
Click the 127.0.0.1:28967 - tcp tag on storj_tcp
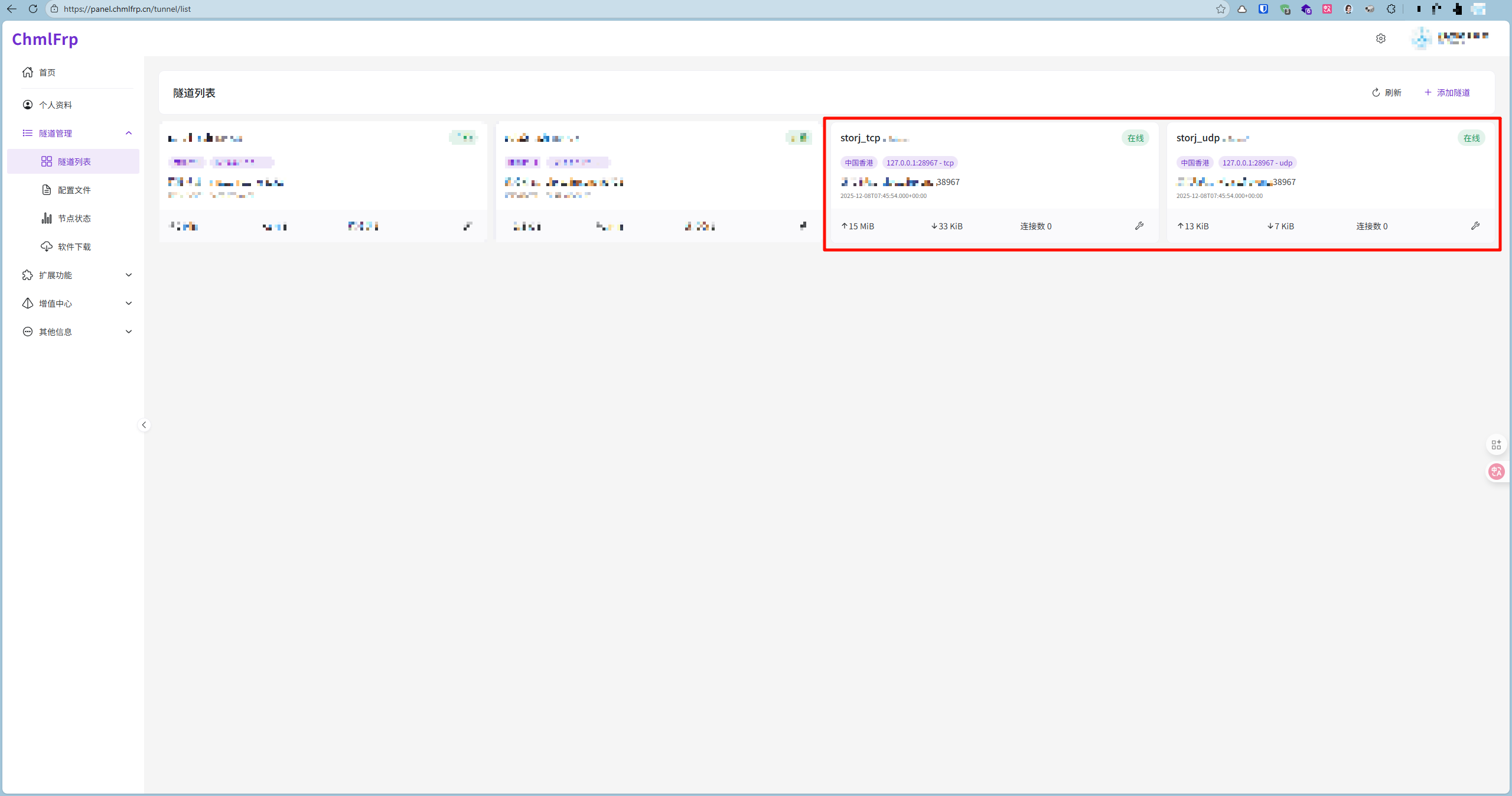920,163
